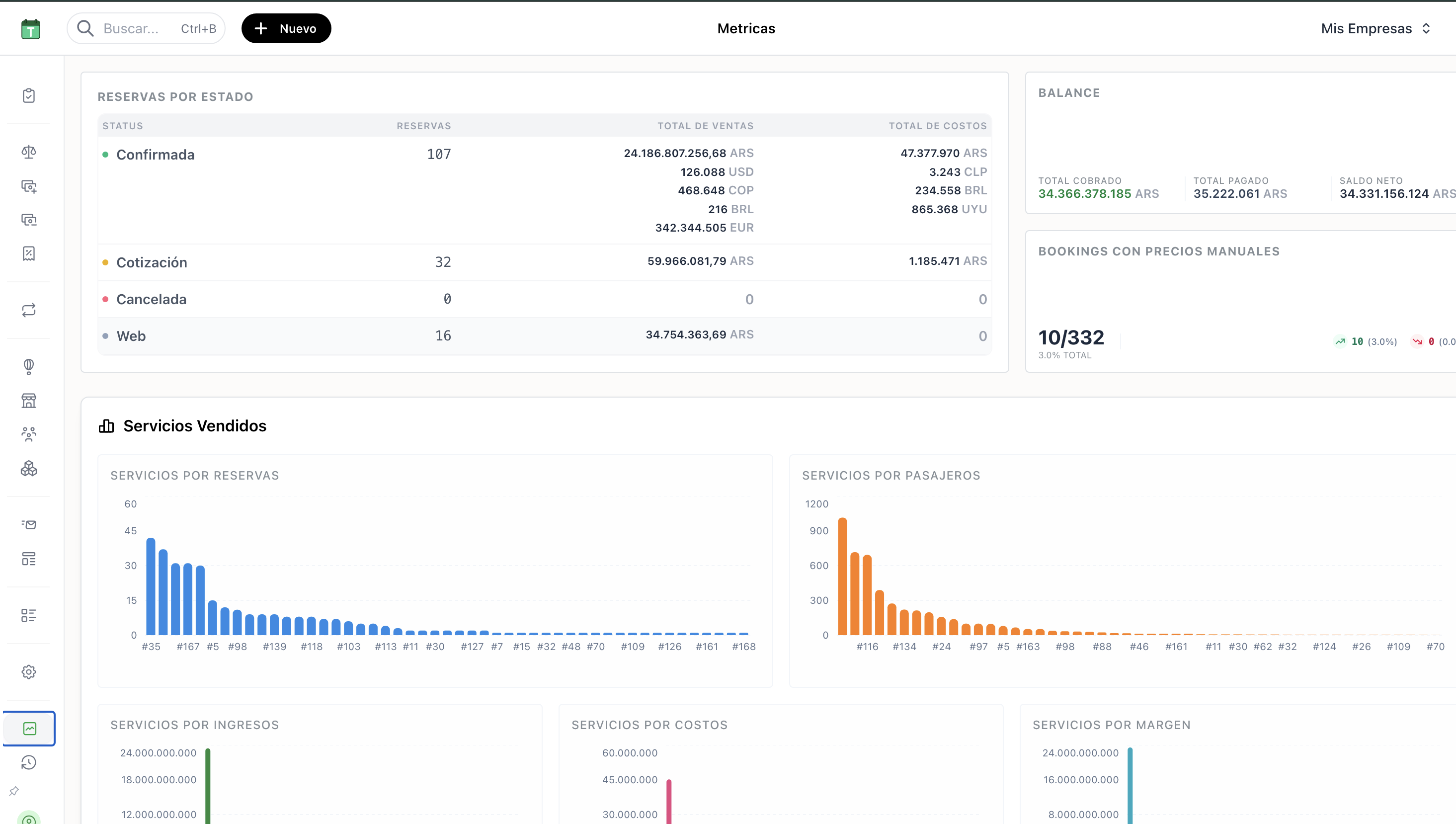
Task: Click the 865.368 UYU cost value
Action: [x=949, y=209]
